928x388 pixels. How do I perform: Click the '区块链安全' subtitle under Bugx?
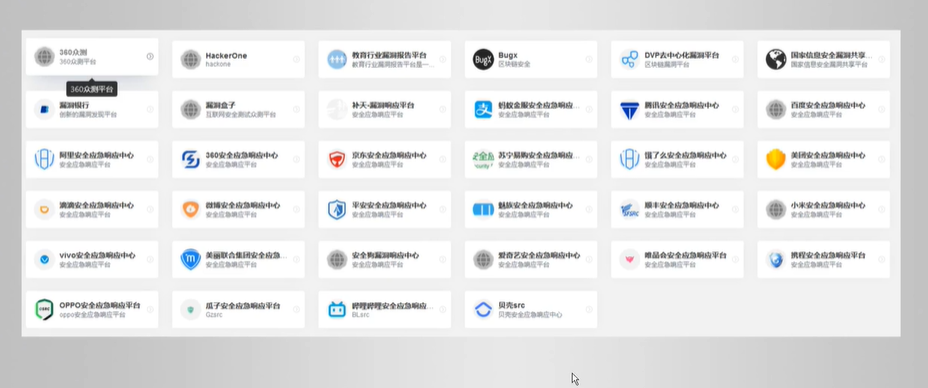pos(514,64)
